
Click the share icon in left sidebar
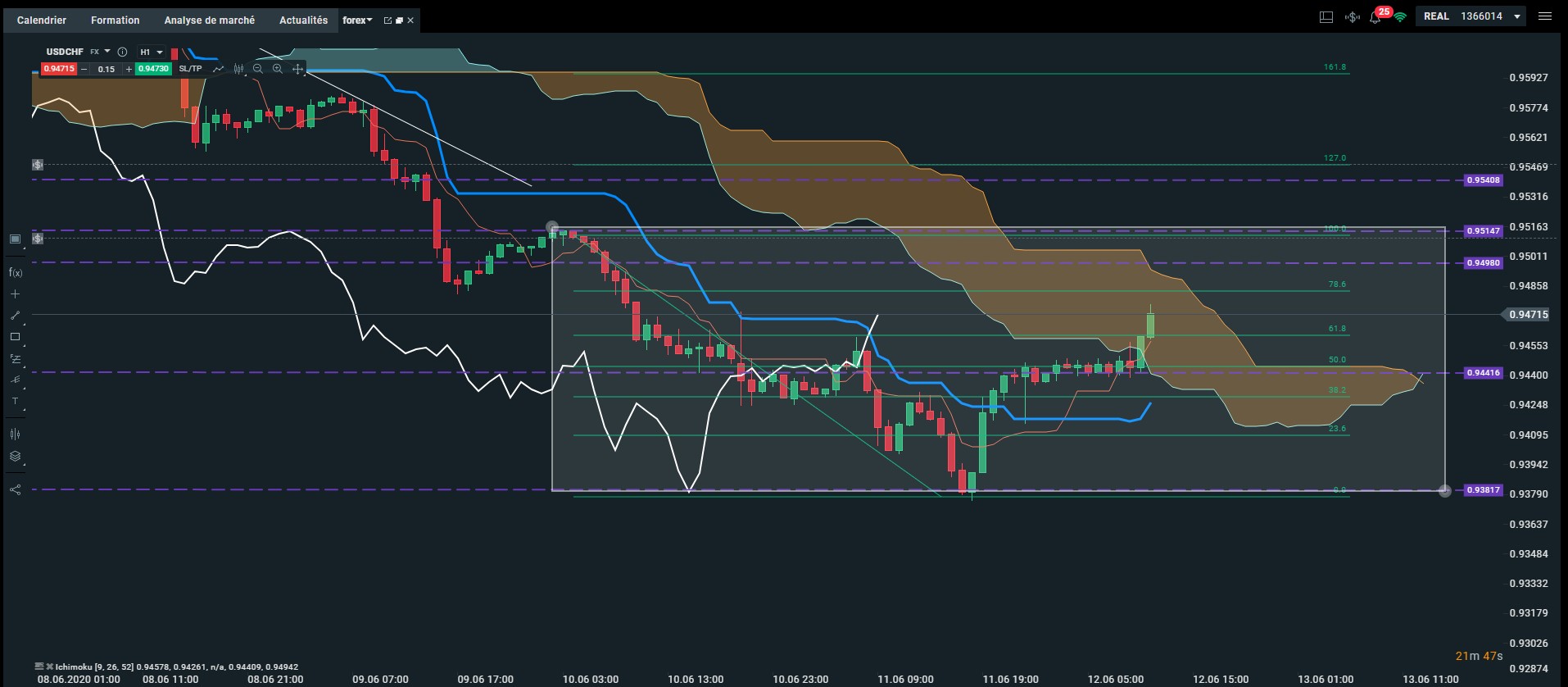click(x=15, y=489)
